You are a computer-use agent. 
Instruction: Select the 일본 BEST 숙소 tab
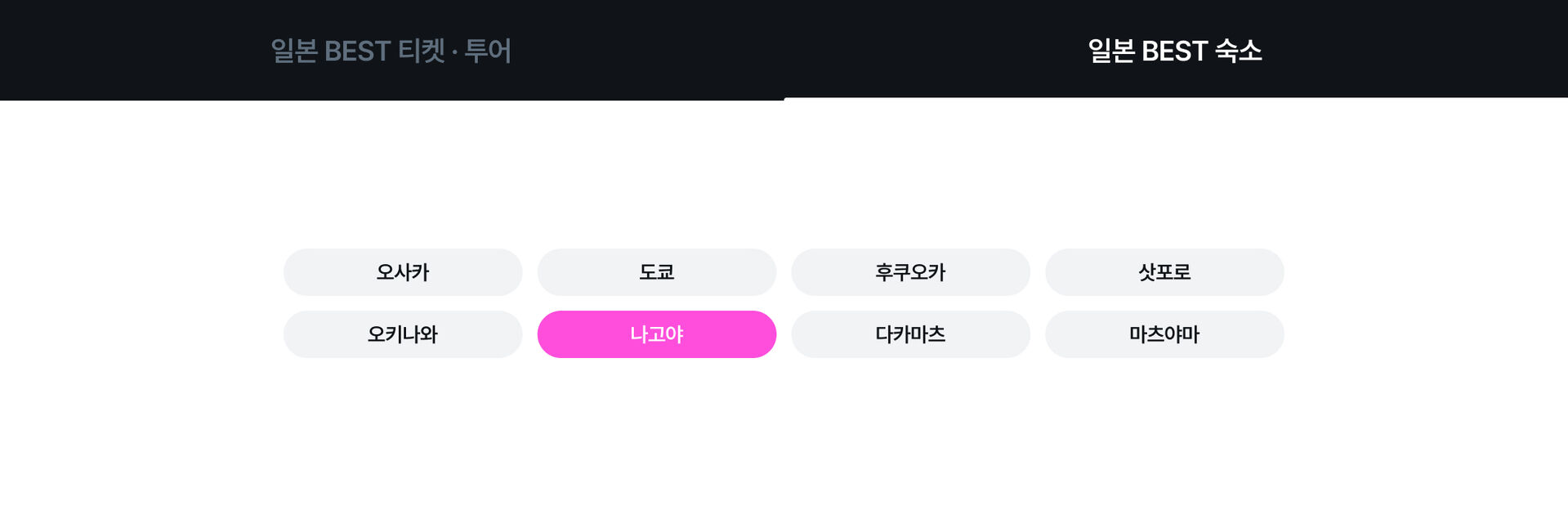pos(1175,51)
